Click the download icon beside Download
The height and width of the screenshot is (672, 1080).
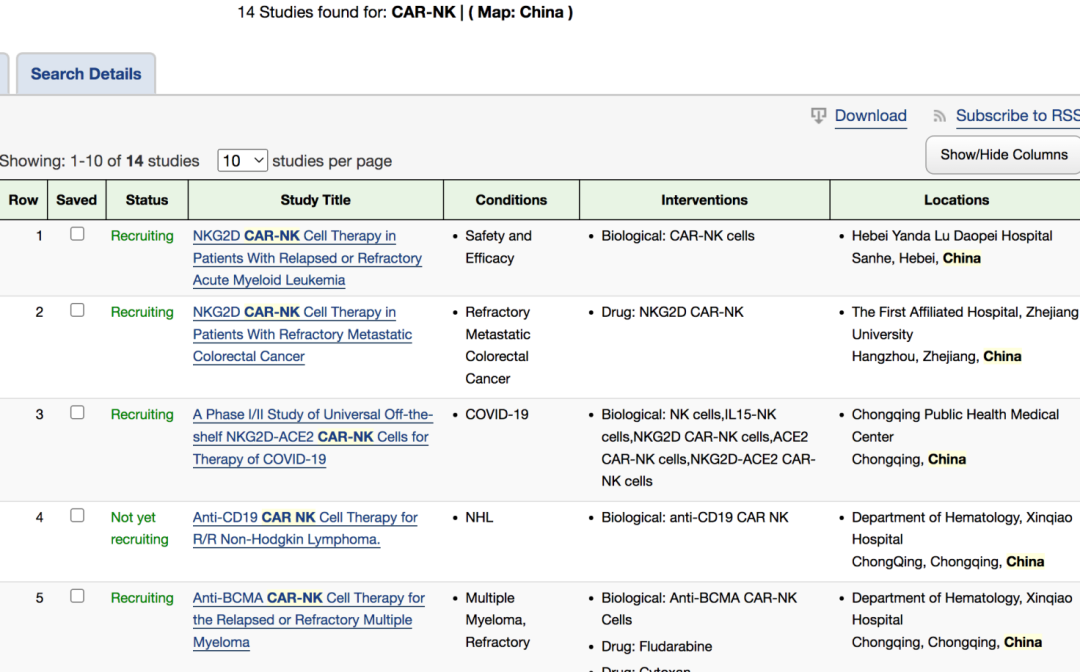tap(818, 116)
